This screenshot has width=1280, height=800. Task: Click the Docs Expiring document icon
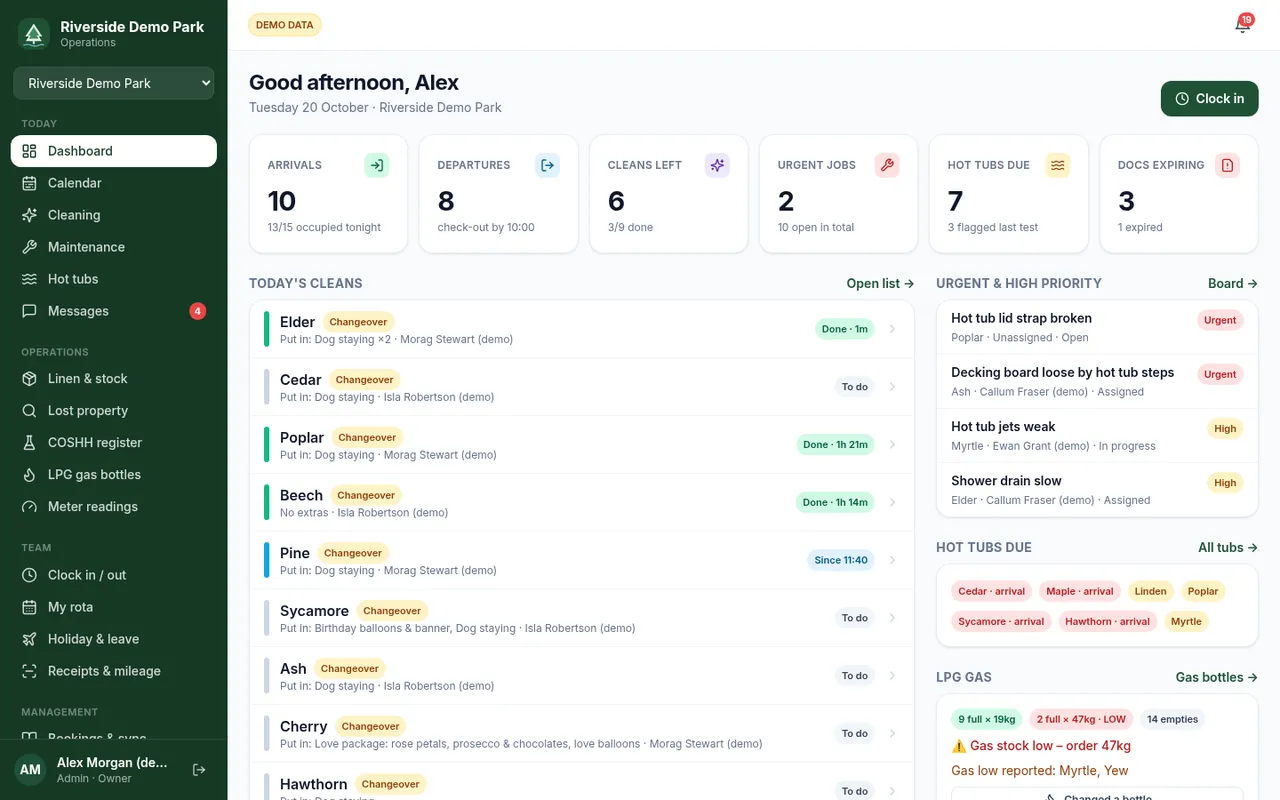click(1227, 165)
